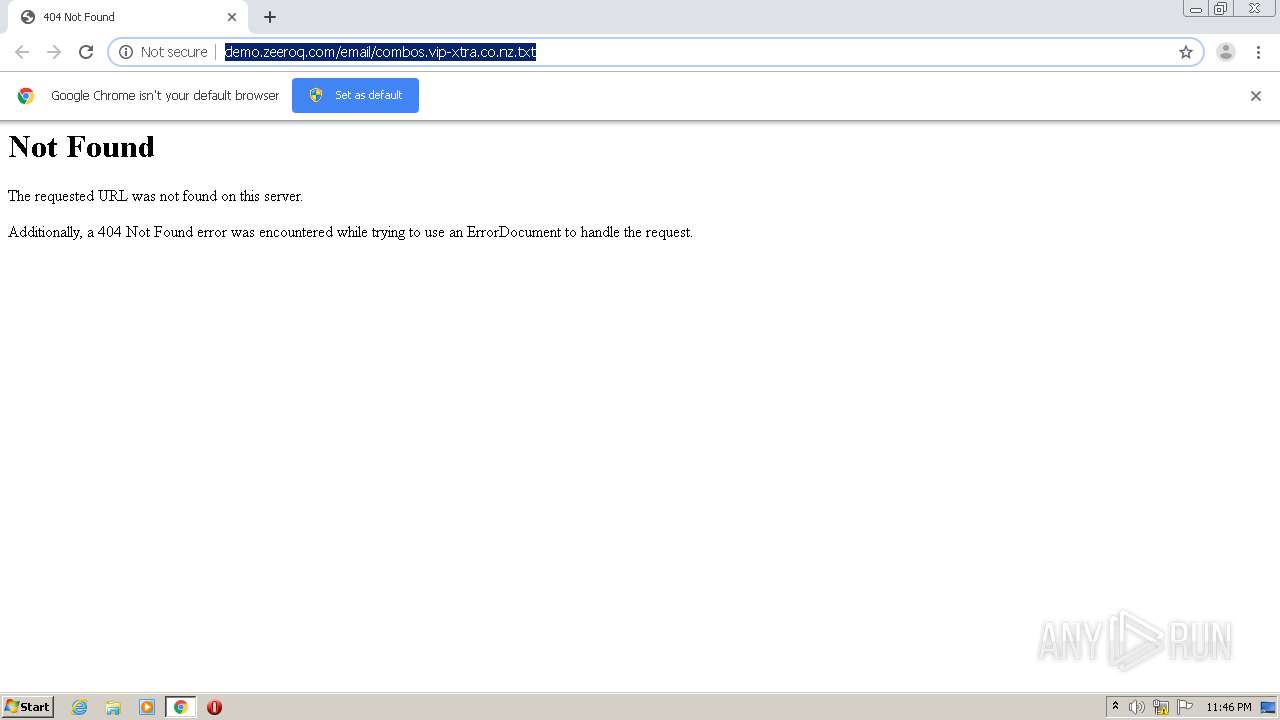This screenshot has height=720, width=1280.
Task: Open the Chrome profile avatar
Action: click(x=1226, y=52)
